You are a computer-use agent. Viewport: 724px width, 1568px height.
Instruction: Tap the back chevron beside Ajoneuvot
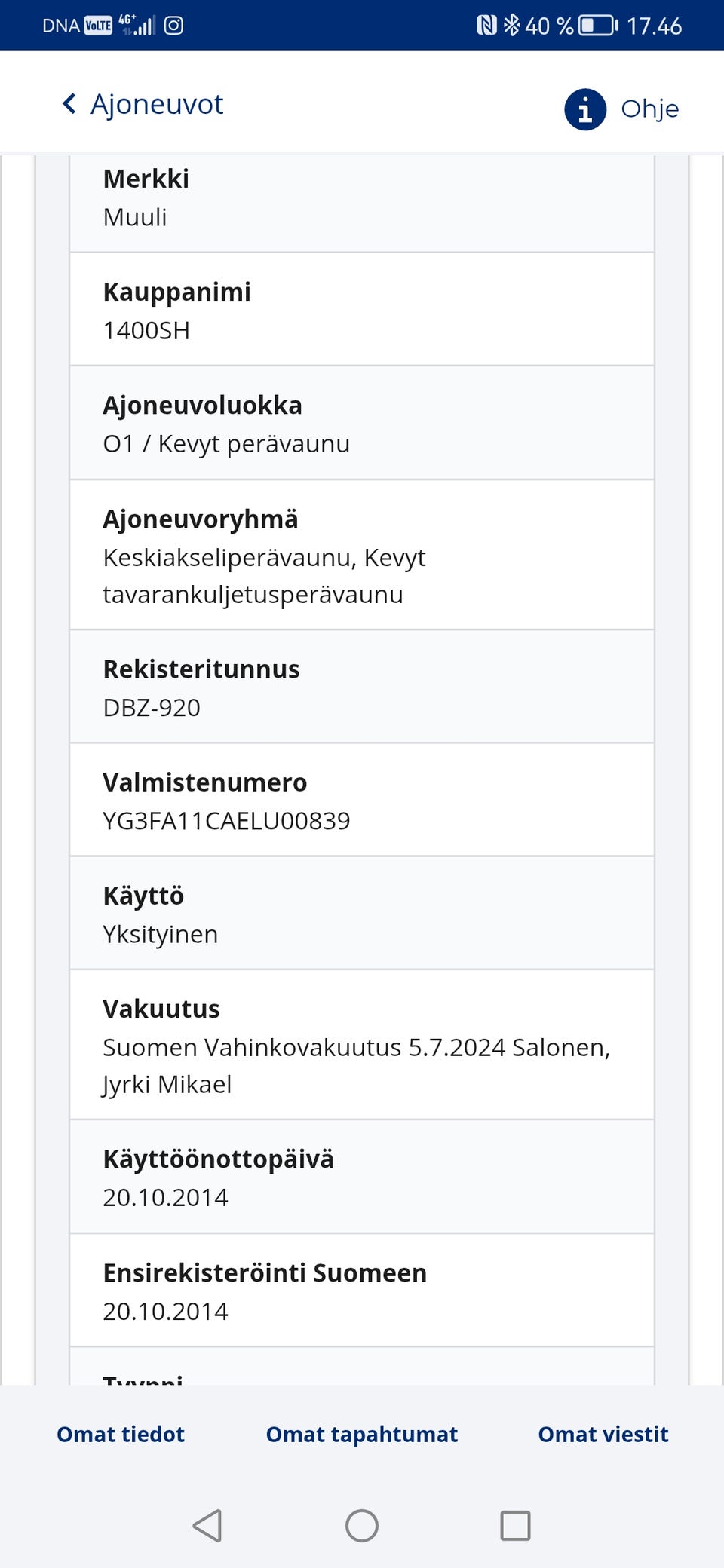coord(69,103)
